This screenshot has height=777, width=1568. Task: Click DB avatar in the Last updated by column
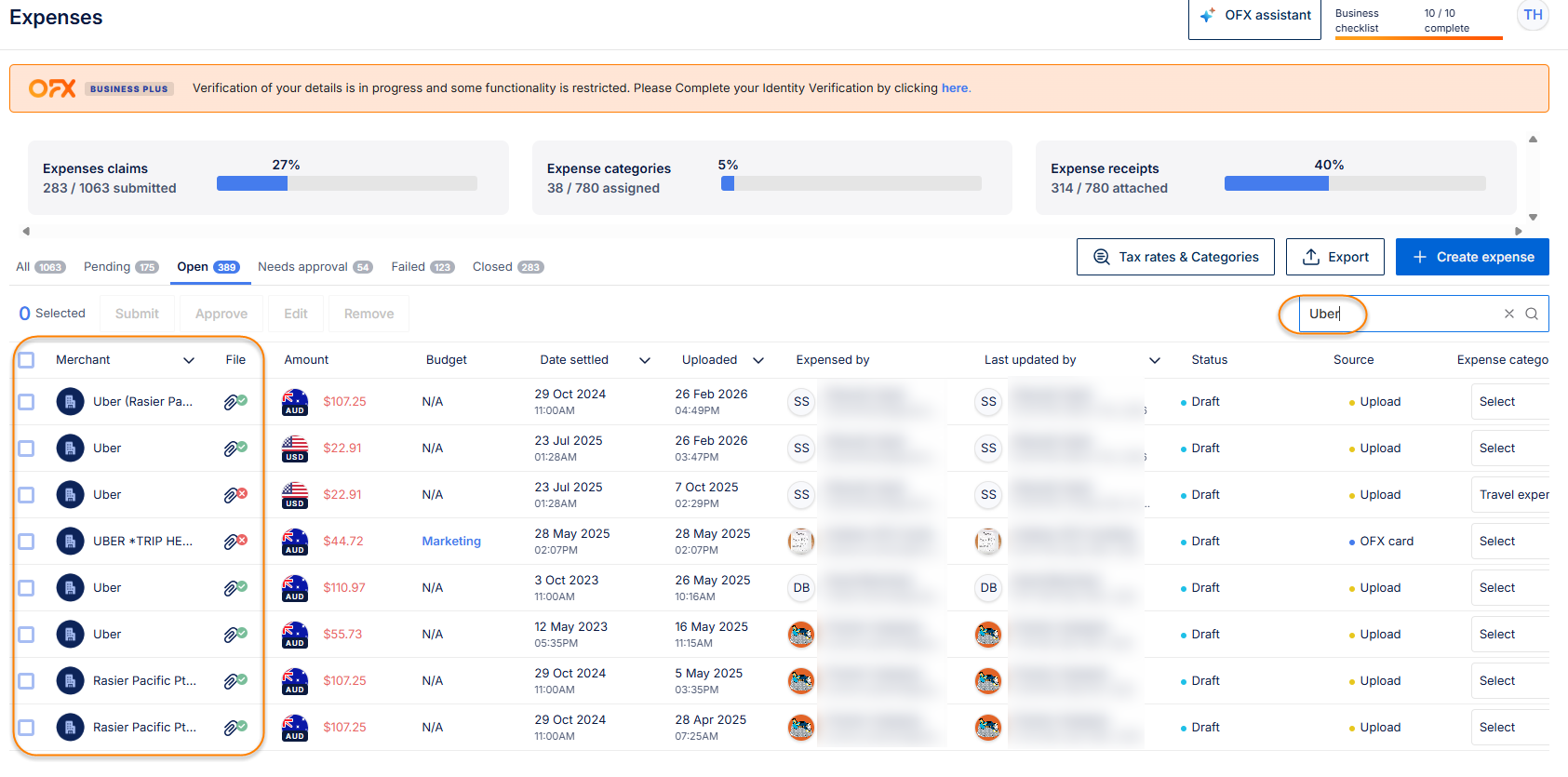pos(988,588)
